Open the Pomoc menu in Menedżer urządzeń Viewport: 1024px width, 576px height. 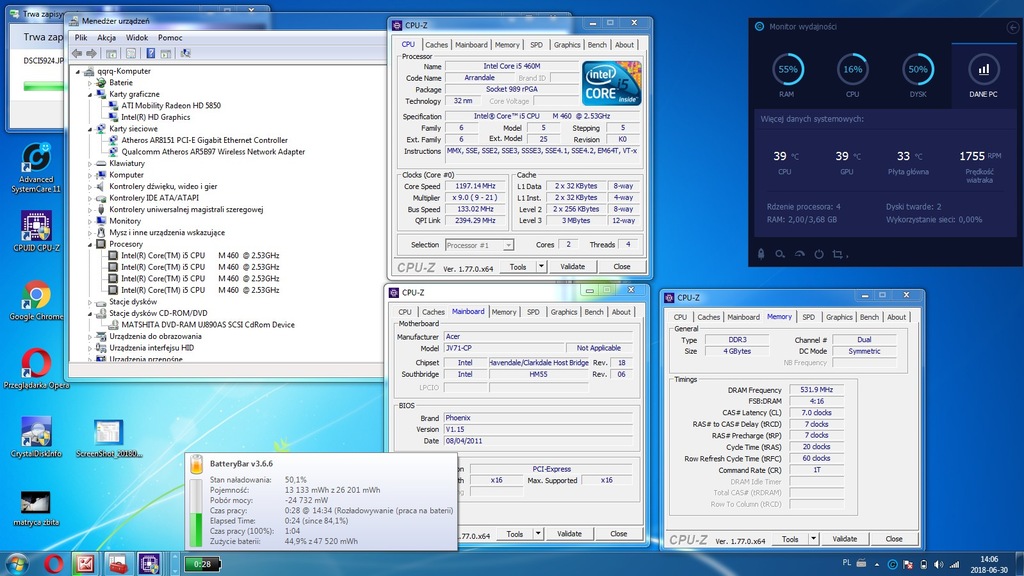[x=170, y=38]
